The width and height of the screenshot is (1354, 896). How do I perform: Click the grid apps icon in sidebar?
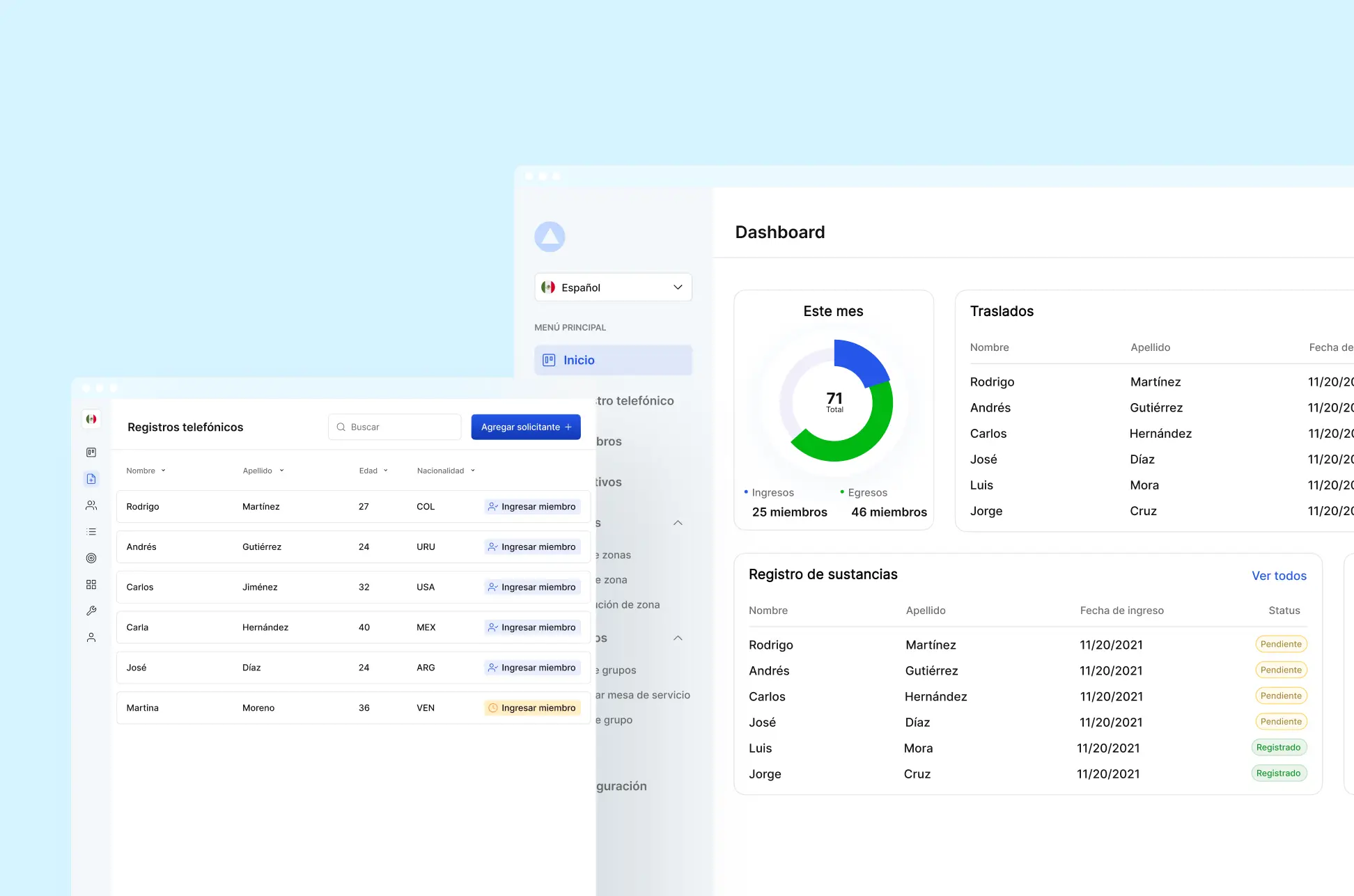(x=91, y=584)
